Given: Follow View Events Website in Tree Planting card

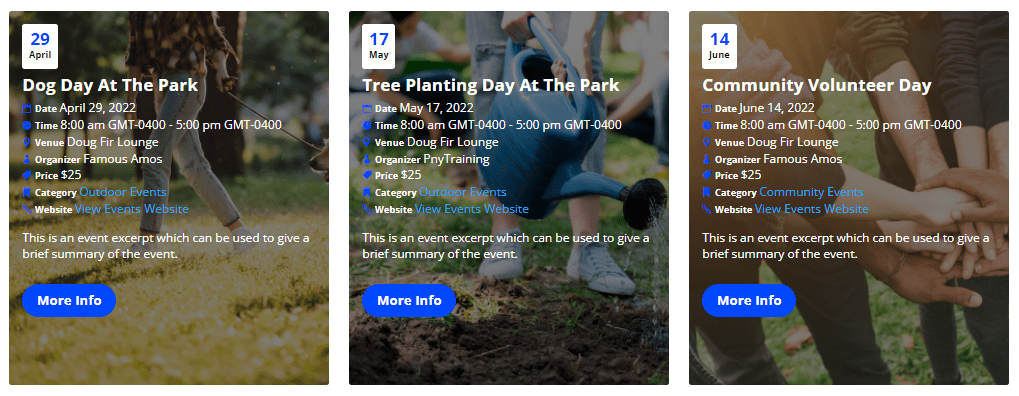Looking at the screenshot, I should click(x=472, y=209).
